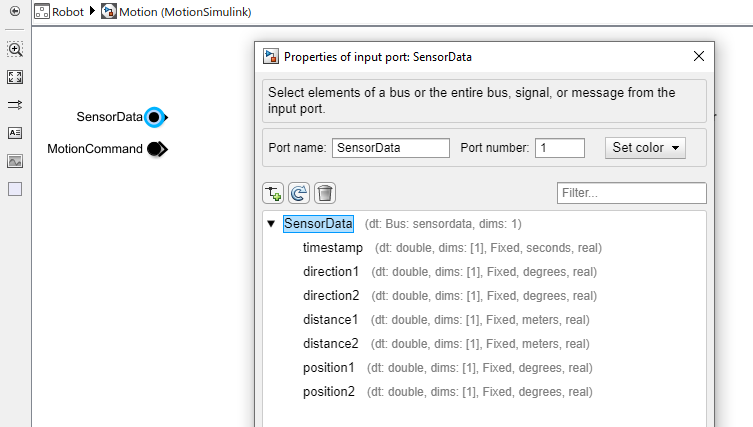Screen dimensions: 753x427
Task: Click the double-arrow icon in the palette
Action: click(15, 105)
